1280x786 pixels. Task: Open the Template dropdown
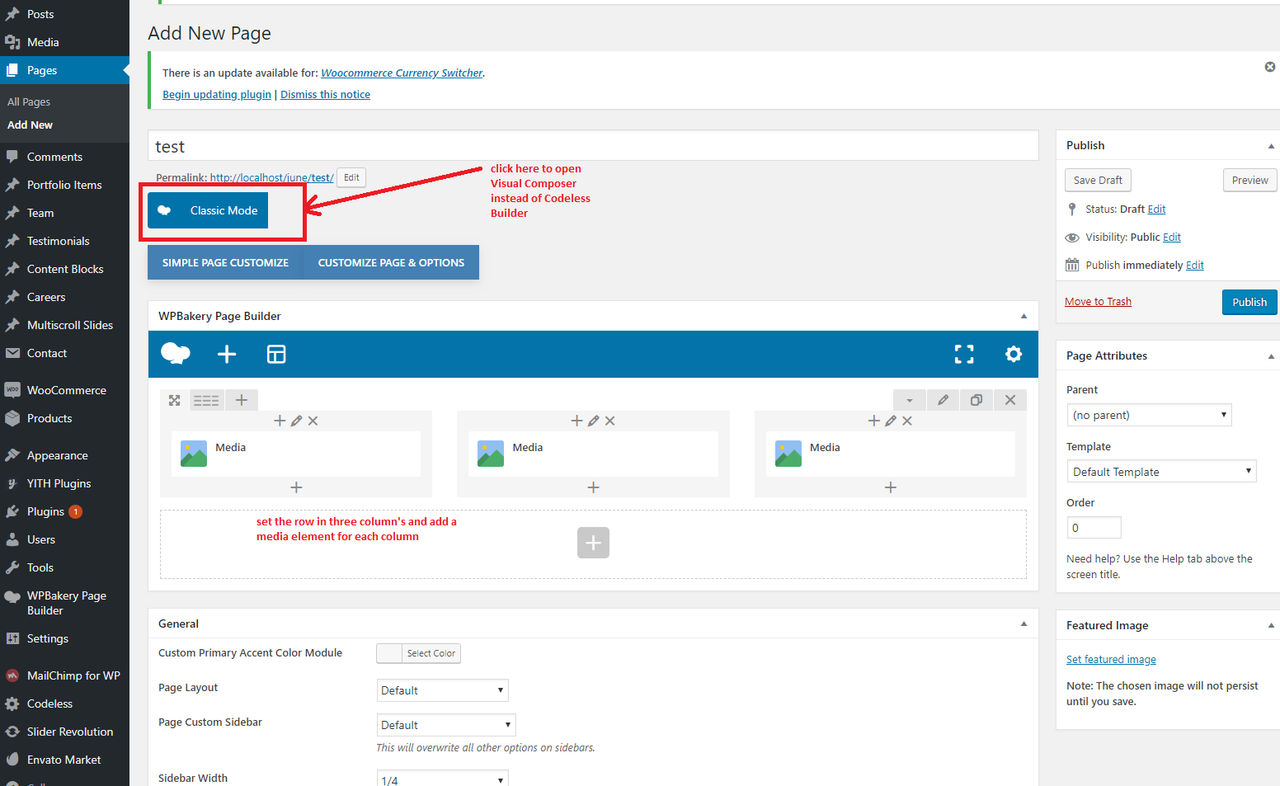pos(1162,472)
